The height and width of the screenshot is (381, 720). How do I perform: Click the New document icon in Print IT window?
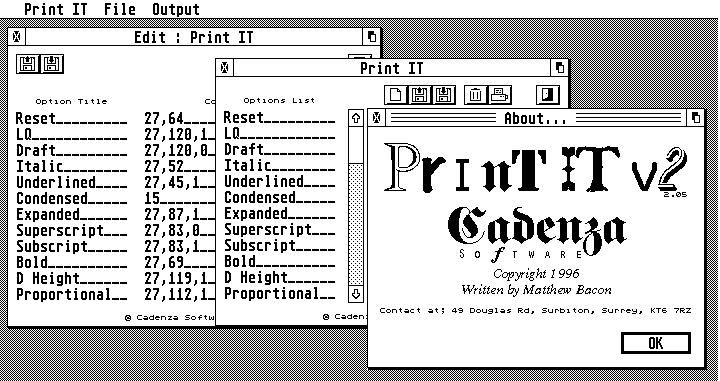(396, 95)
